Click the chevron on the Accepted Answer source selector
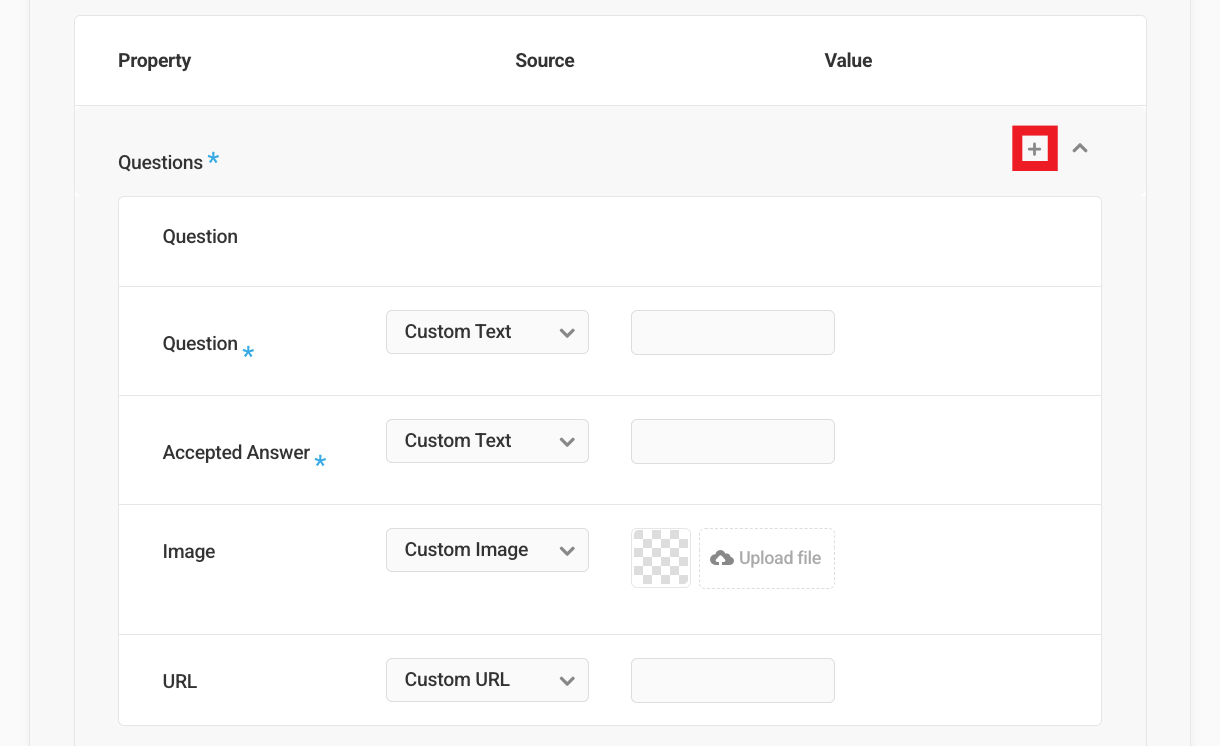Image resolution: width=1220 pixels, height=746 pixels. (x=567, y=441)
